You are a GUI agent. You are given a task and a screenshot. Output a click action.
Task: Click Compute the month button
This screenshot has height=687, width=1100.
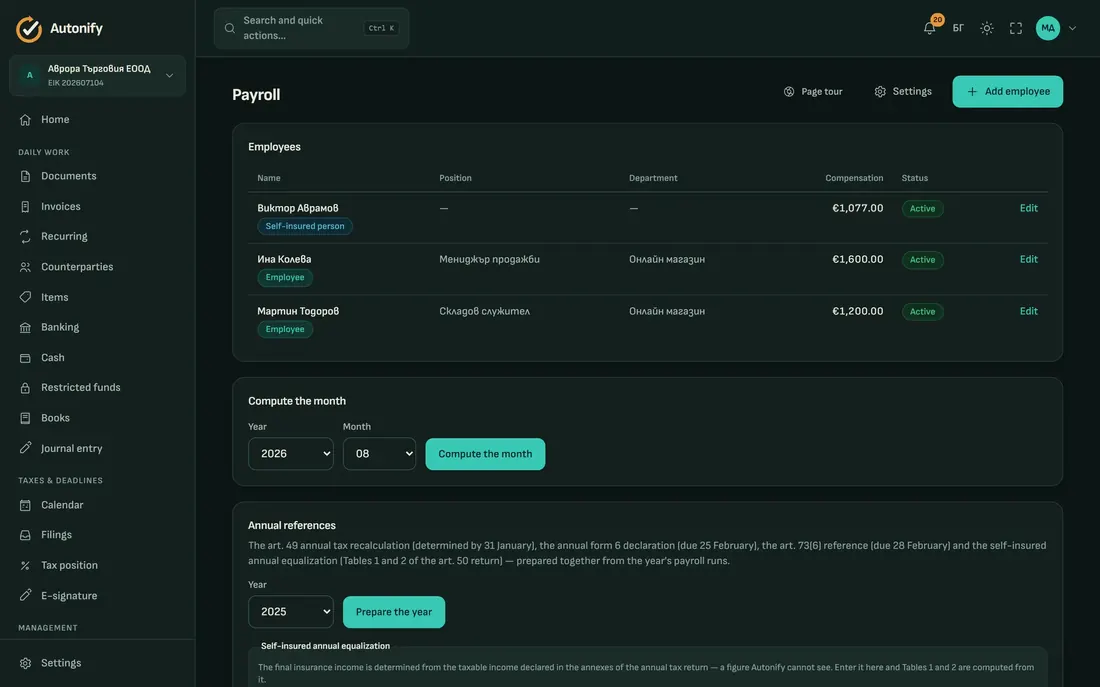tap(485, 454)
